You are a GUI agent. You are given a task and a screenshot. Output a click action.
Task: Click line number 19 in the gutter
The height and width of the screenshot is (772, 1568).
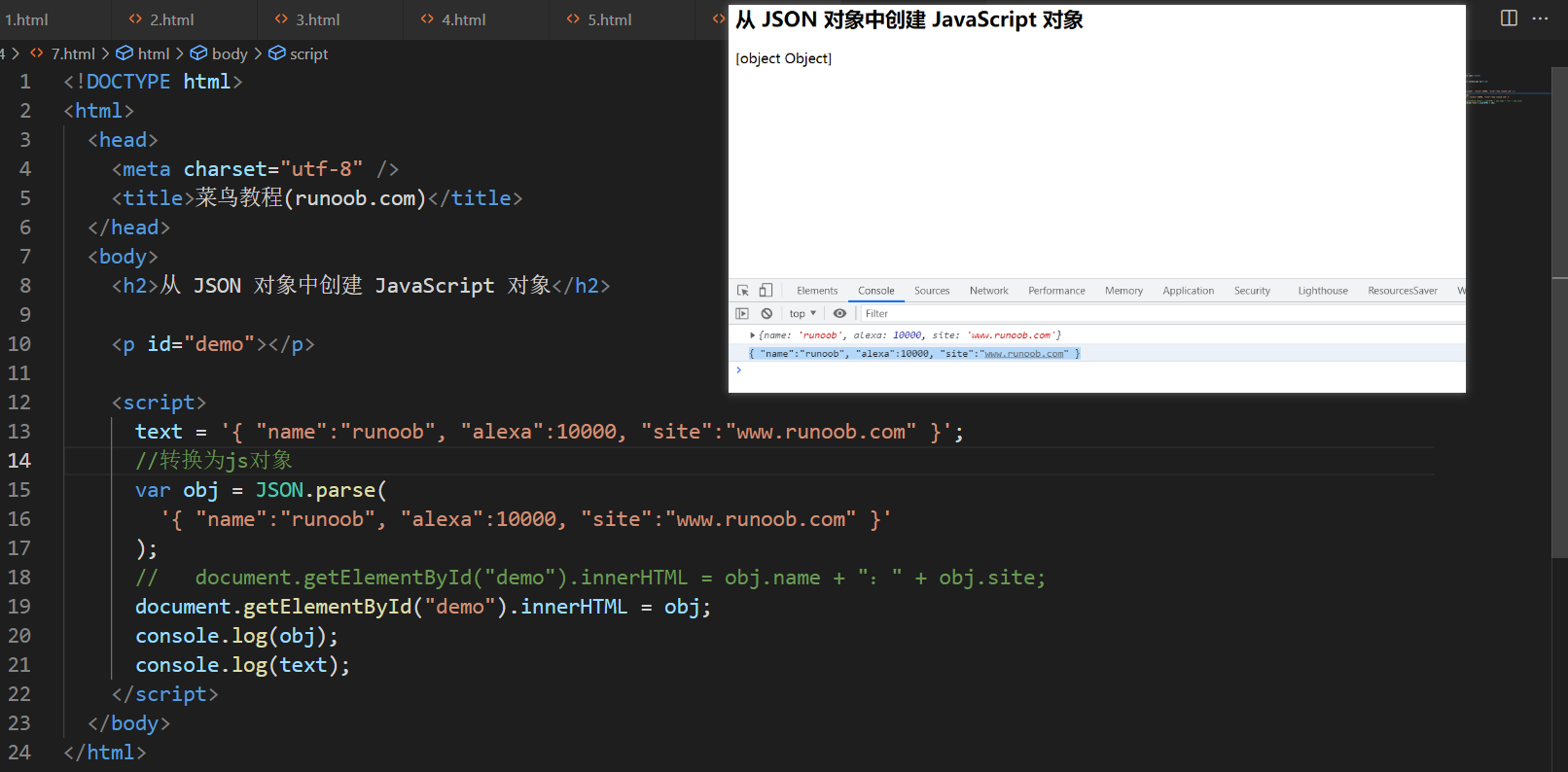pyautogui.click(x=19, y=607)
